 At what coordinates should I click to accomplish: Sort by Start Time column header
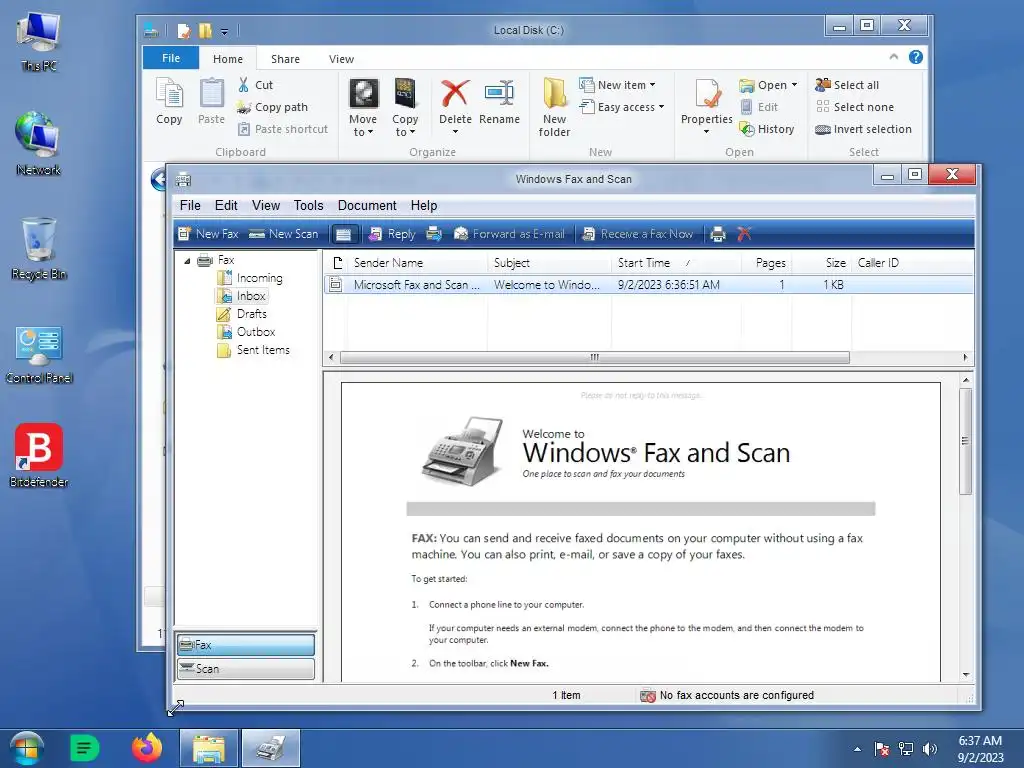(677, 263)
